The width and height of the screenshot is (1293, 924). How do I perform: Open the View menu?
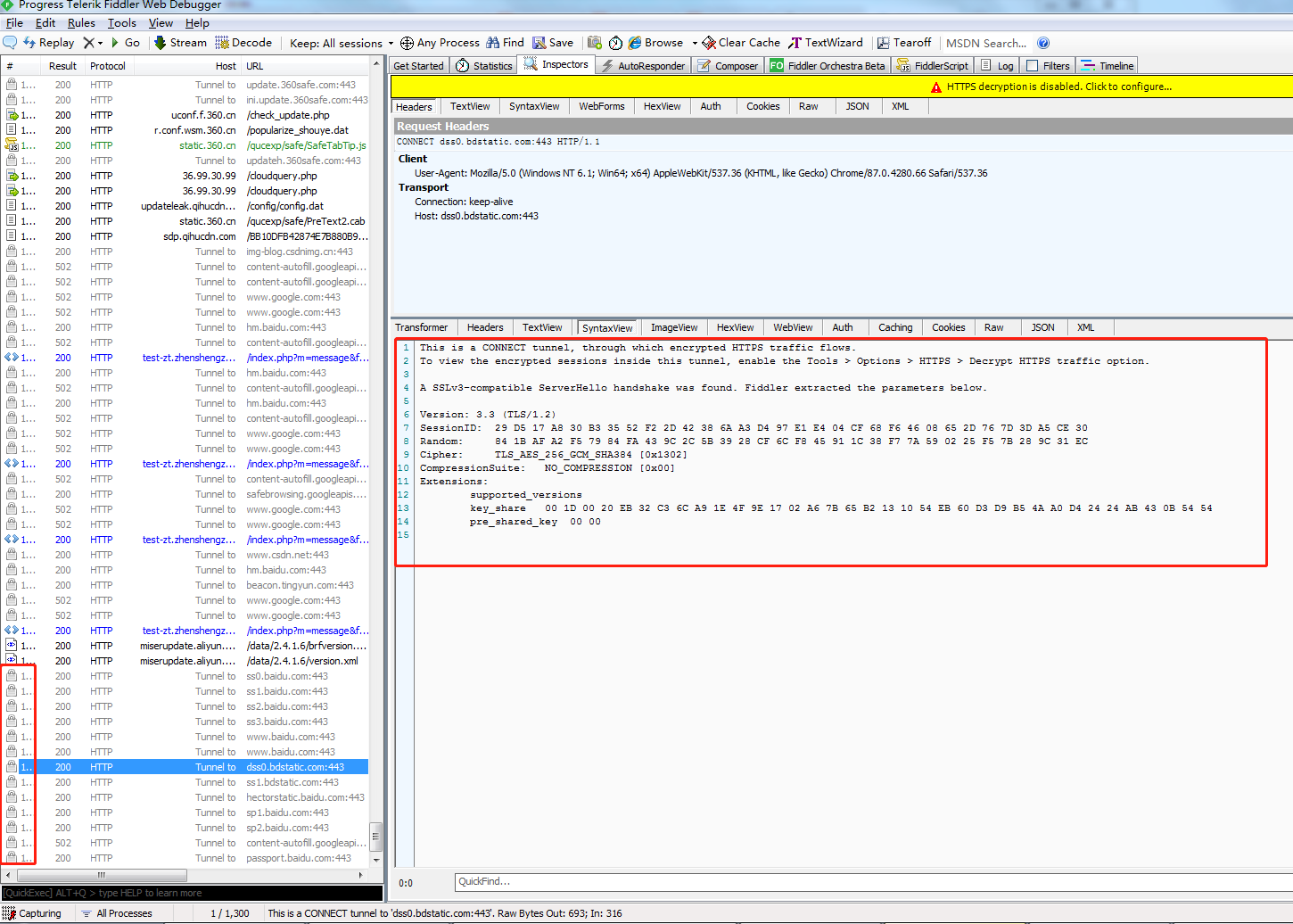click(161, 23)
